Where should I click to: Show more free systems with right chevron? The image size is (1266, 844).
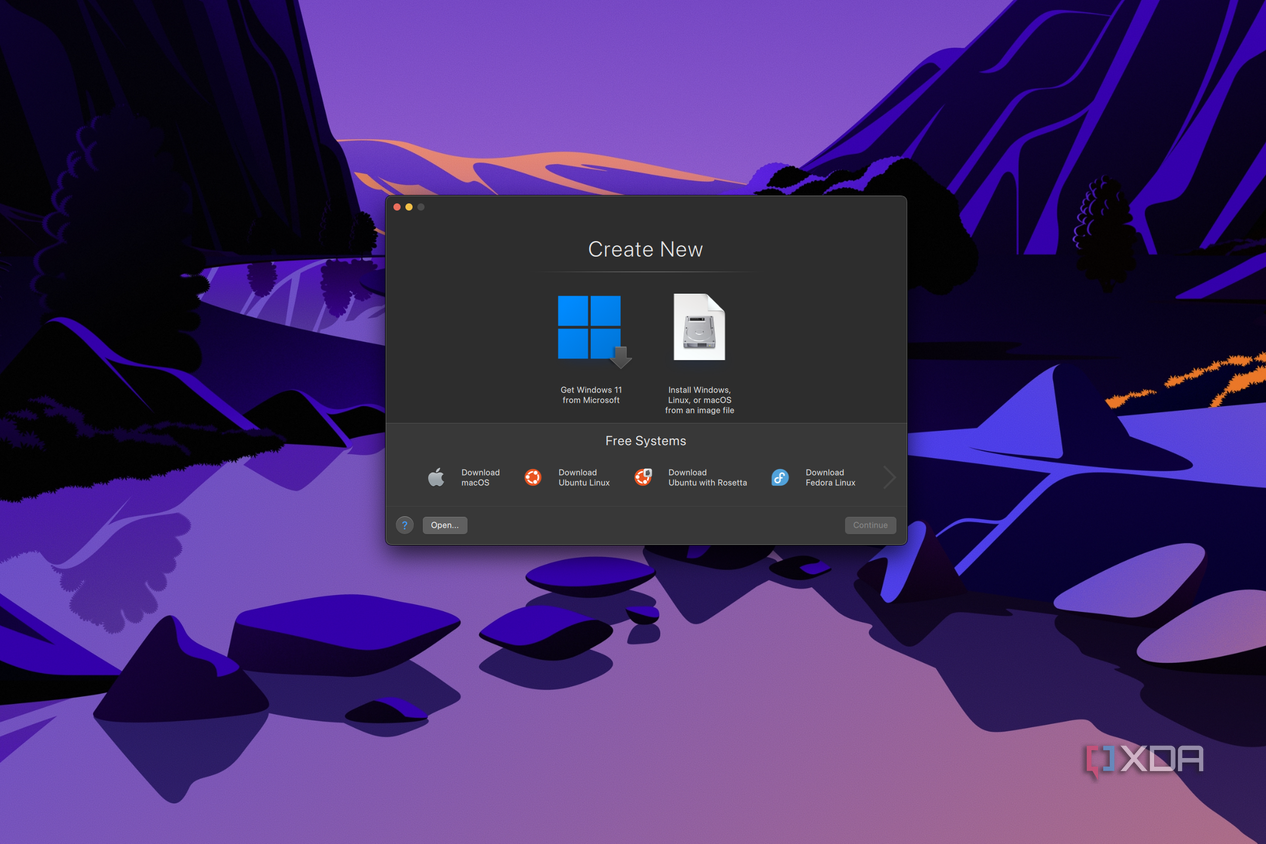[x=889, y=478]
